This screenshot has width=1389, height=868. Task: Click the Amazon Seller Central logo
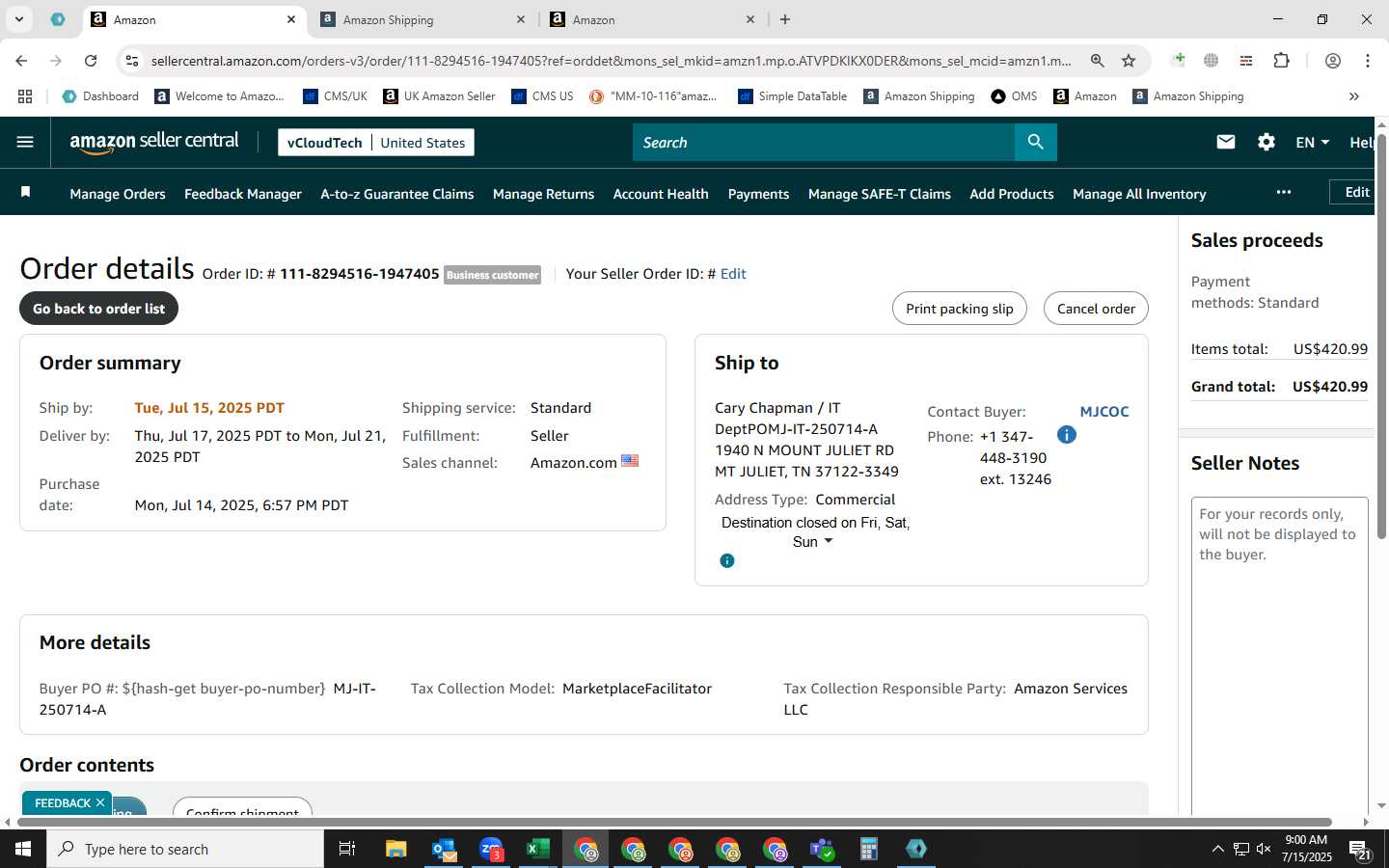tap(154, 142)
